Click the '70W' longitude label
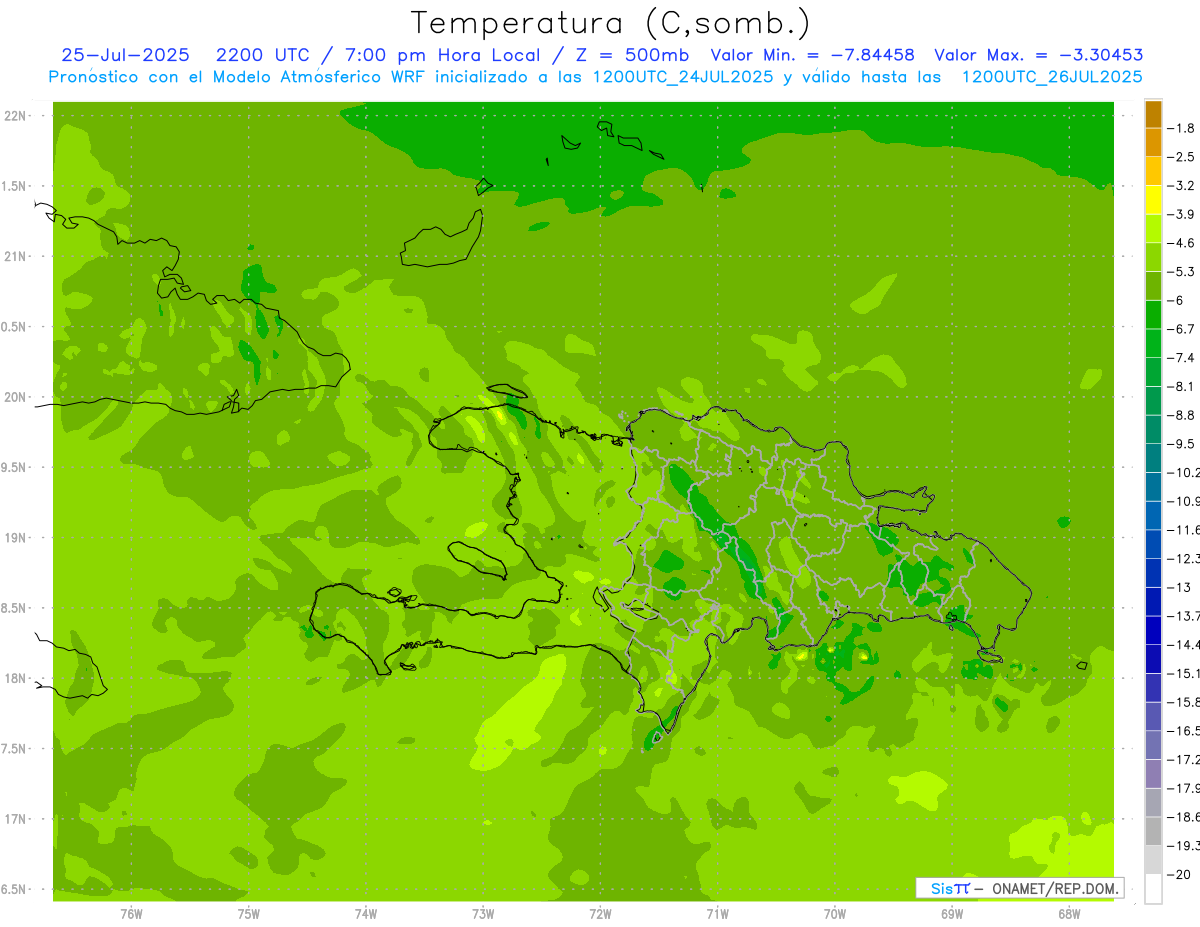This screenshot has height=927, width=1200. coord(835,914)
